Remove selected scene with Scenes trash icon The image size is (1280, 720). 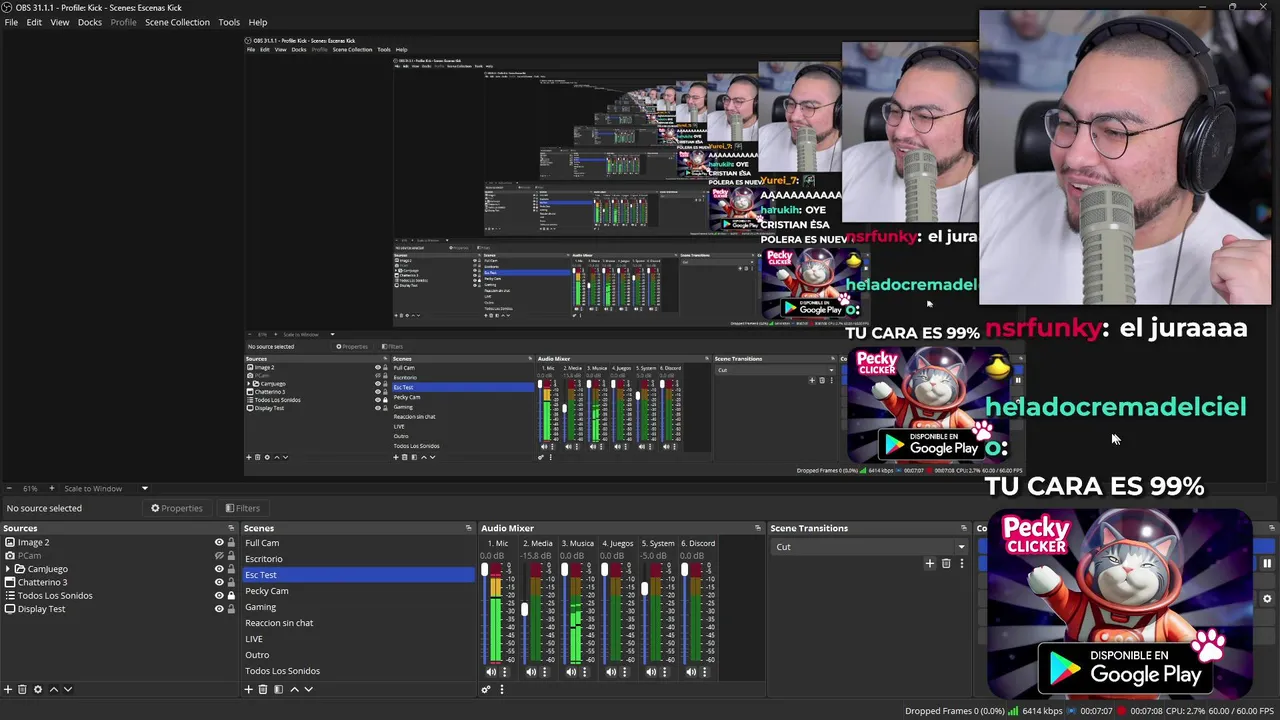[x=263, y=689]
